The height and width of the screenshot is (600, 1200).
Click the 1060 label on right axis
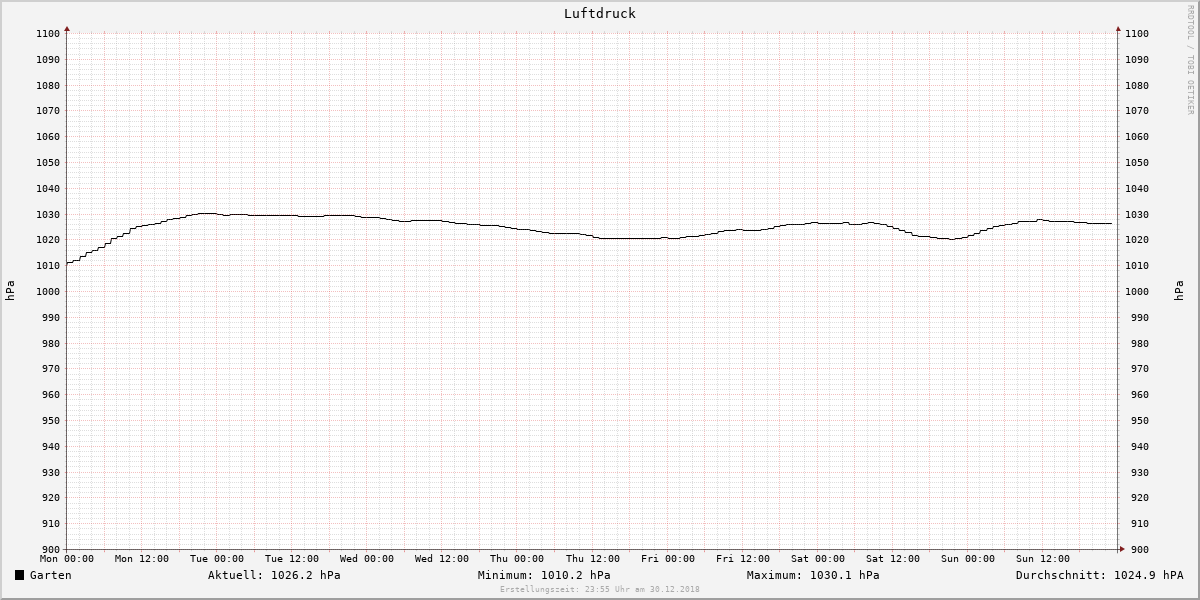(1137, 137)
